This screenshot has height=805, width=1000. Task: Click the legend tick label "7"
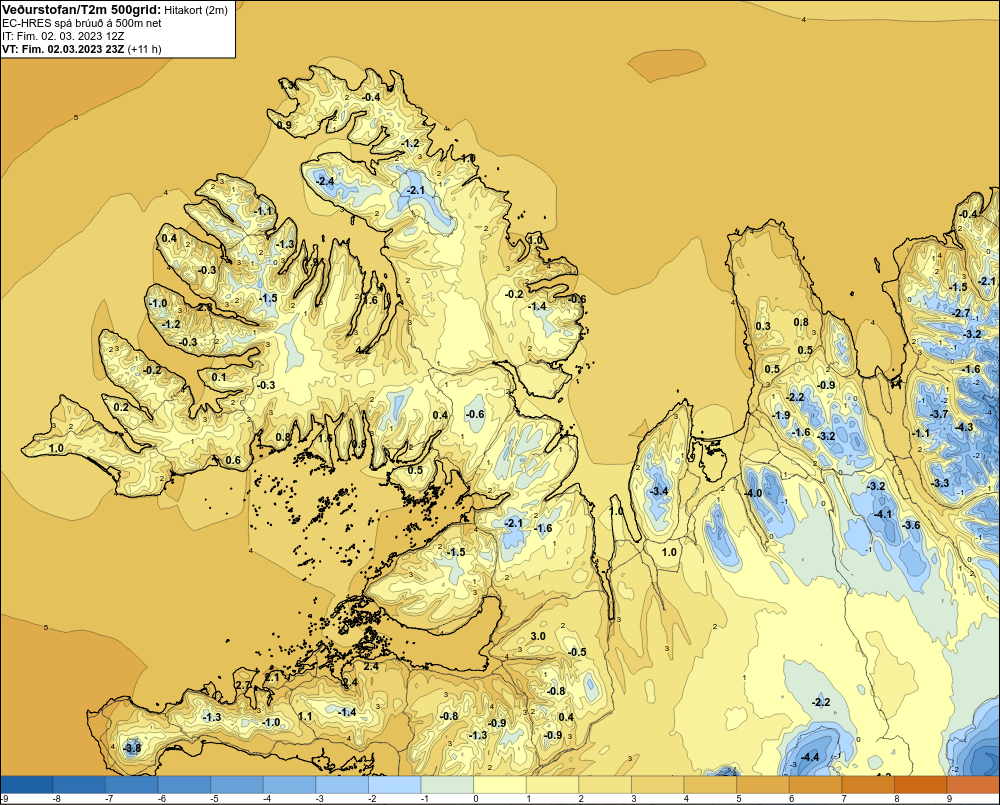point(844,799)
